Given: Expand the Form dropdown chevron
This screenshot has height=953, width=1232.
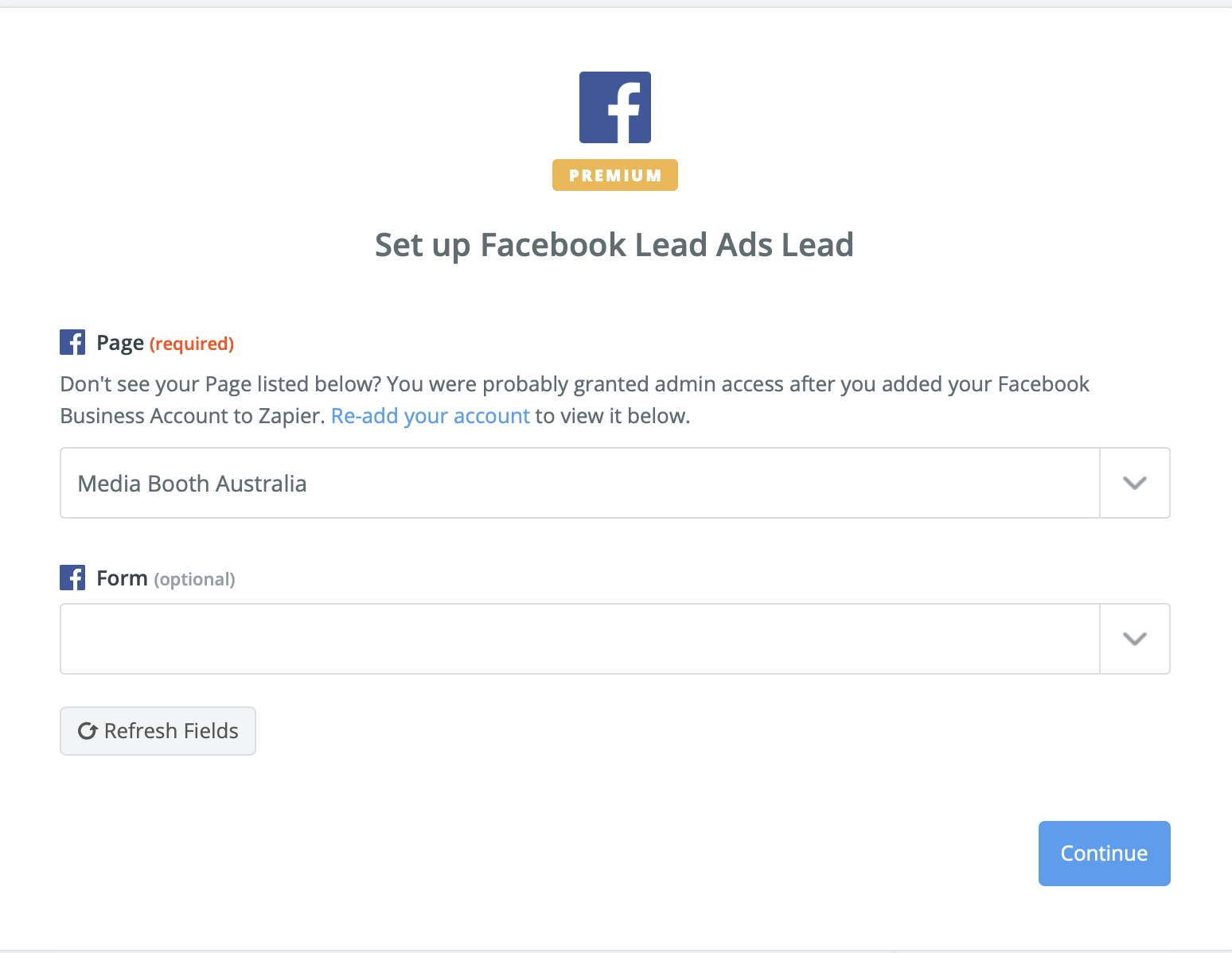Looking at the screenshot, I should 1134,639.
